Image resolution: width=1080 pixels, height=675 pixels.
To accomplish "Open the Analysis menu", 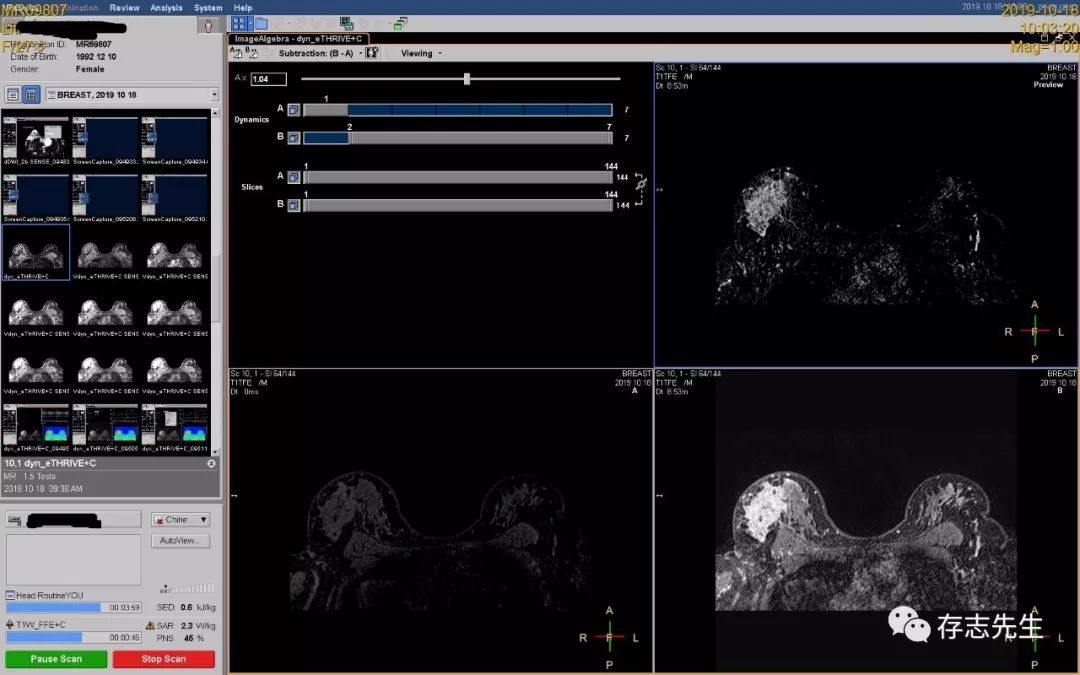I will click(x=166, y=7).
